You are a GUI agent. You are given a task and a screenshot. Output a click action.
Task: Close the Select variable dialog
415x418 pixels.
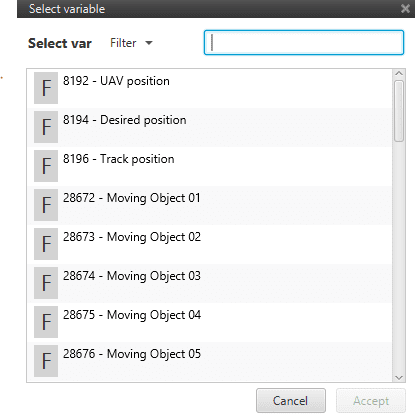(405, 8)
